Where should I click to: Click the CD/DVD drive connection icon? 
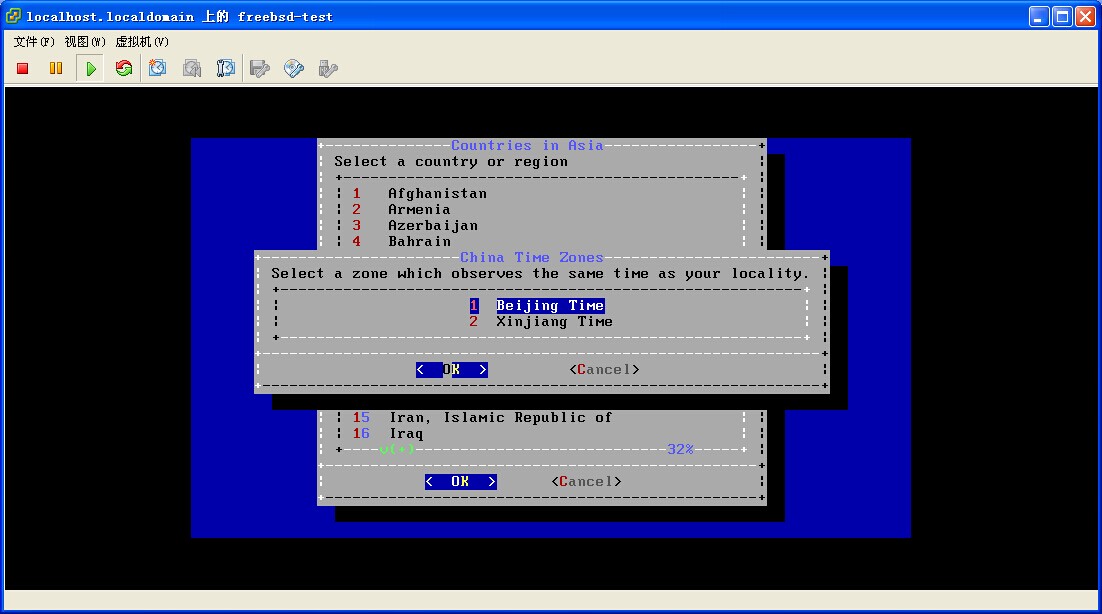[x=294, y=68]
